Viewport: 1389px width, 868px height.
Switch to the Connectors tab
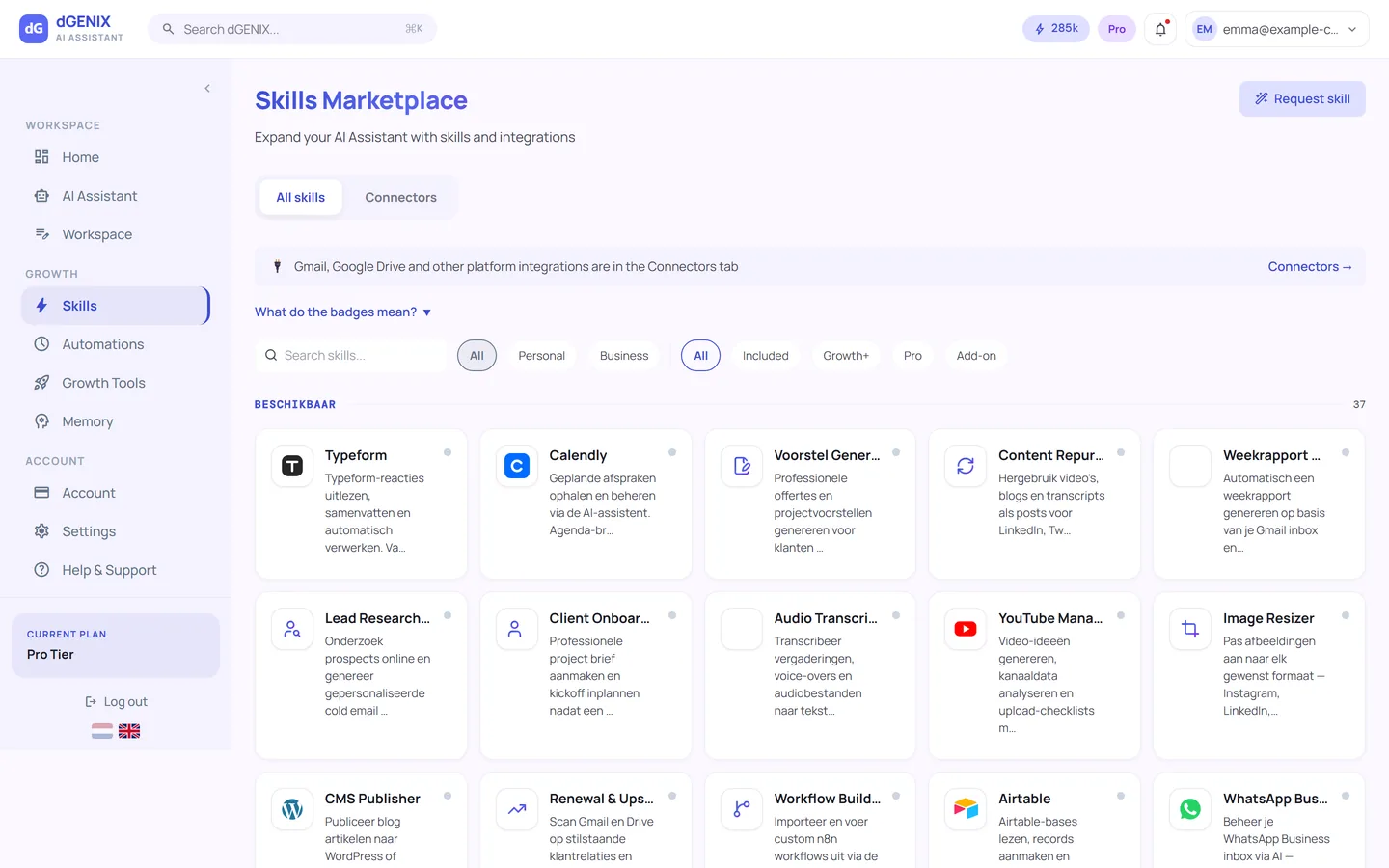pos(401,197)
